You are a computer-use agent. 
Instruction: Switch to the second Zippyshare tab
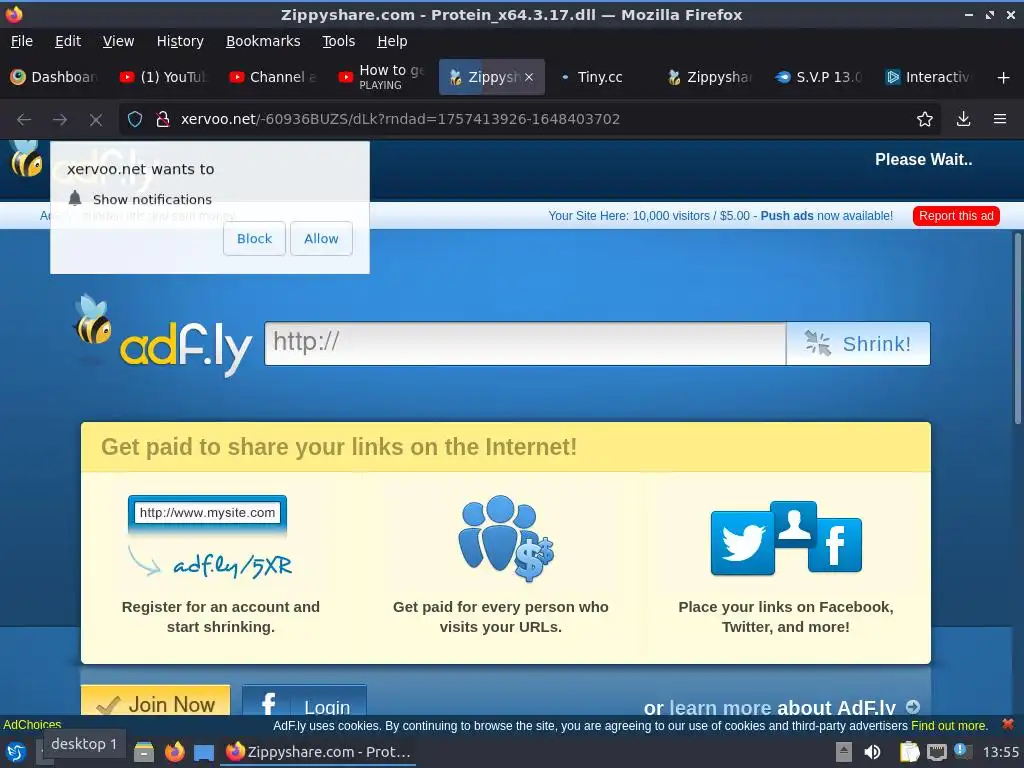[711, 77]
